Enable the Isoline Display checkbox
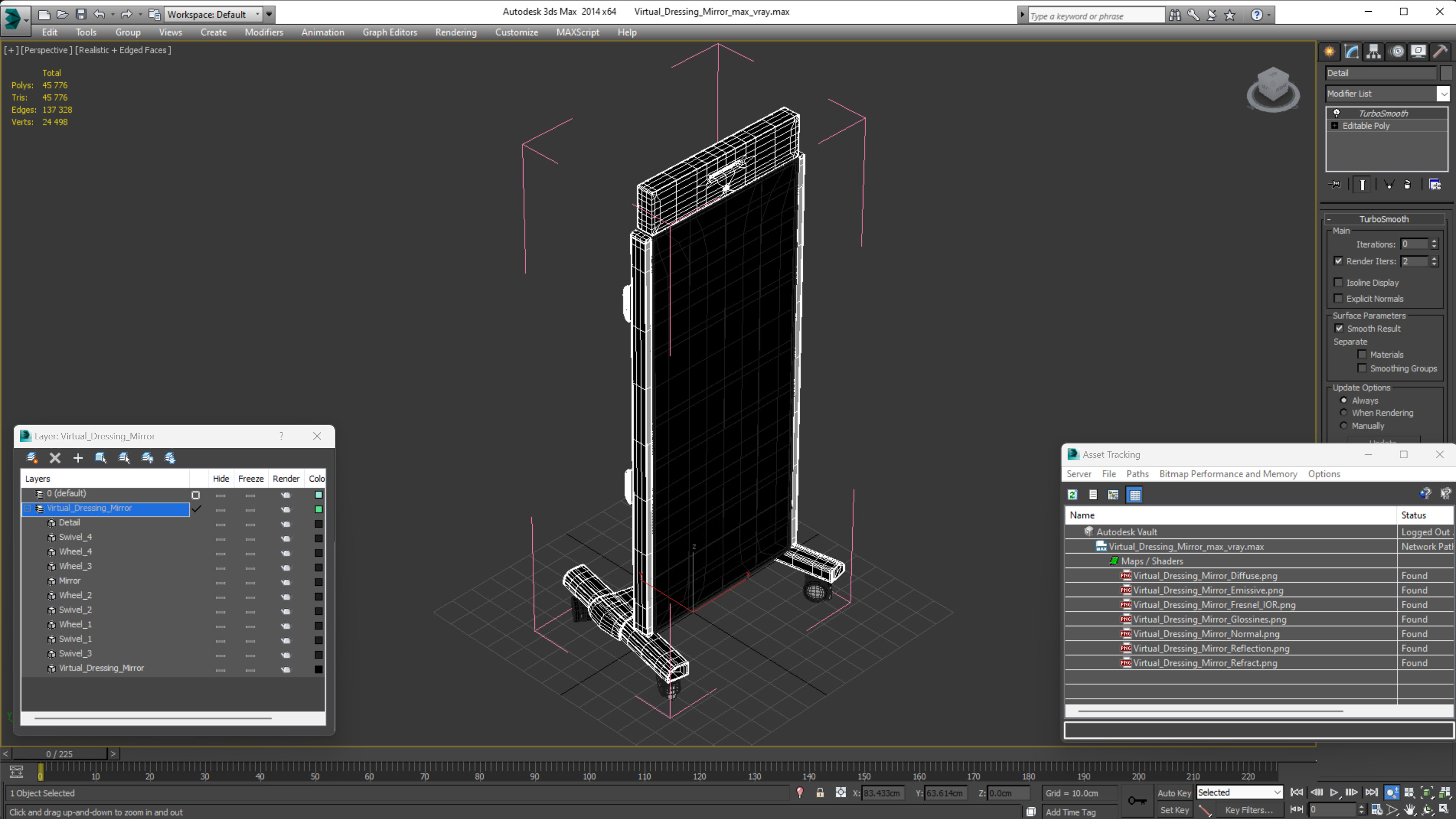This screenshot has width=1456, height=819. 1338,283
